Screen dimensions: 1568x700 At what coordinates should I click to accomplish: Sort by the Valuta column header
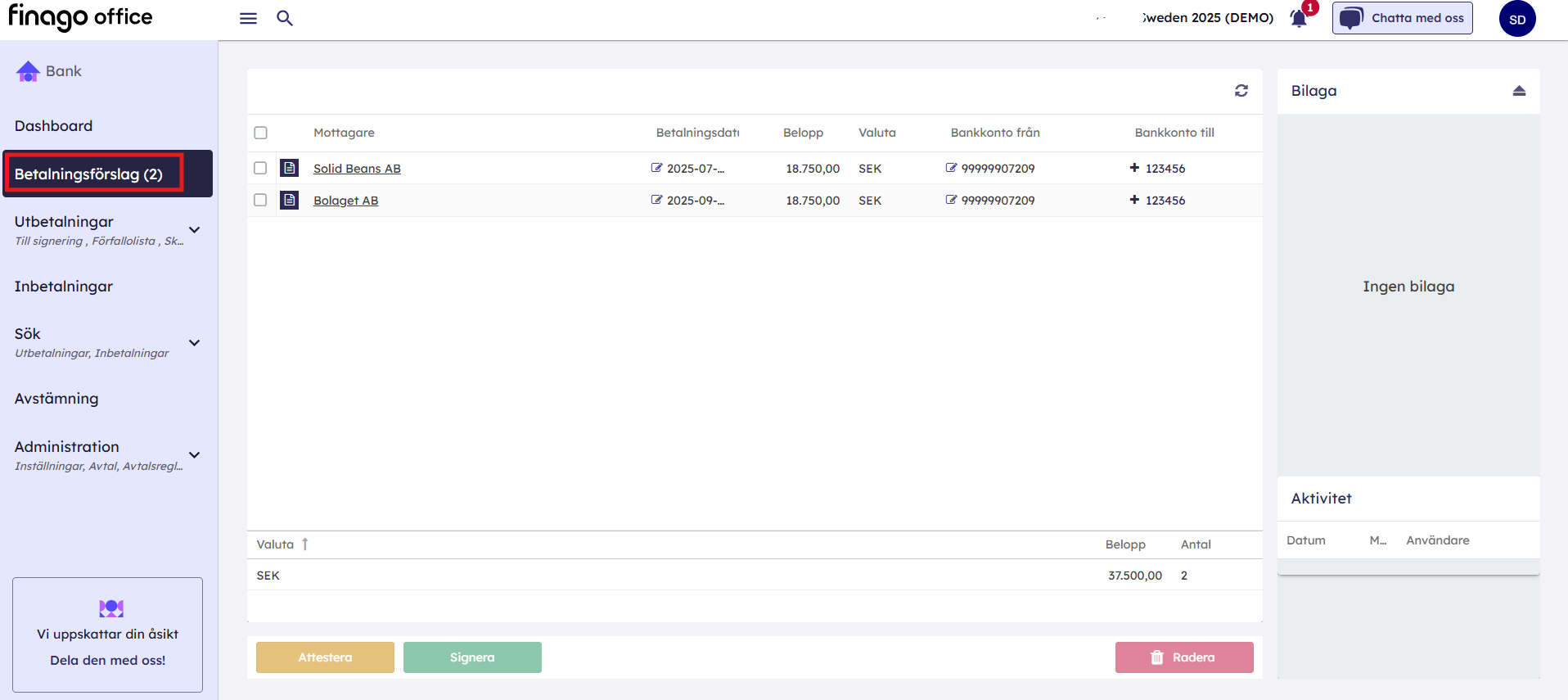click(x=276, y=544)
